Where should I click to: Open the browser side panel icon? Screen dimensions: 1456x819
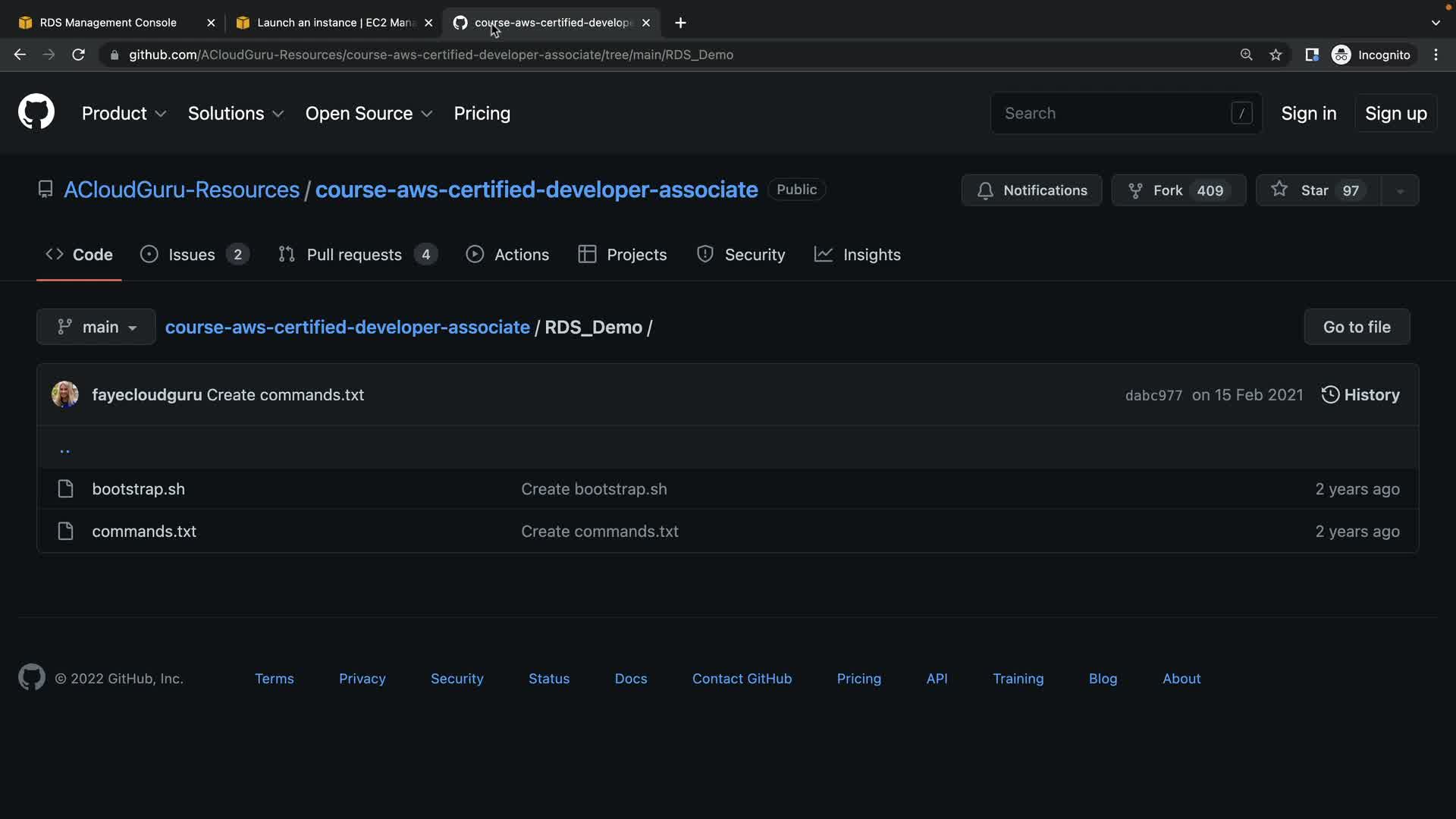[x=1311, y=55]
